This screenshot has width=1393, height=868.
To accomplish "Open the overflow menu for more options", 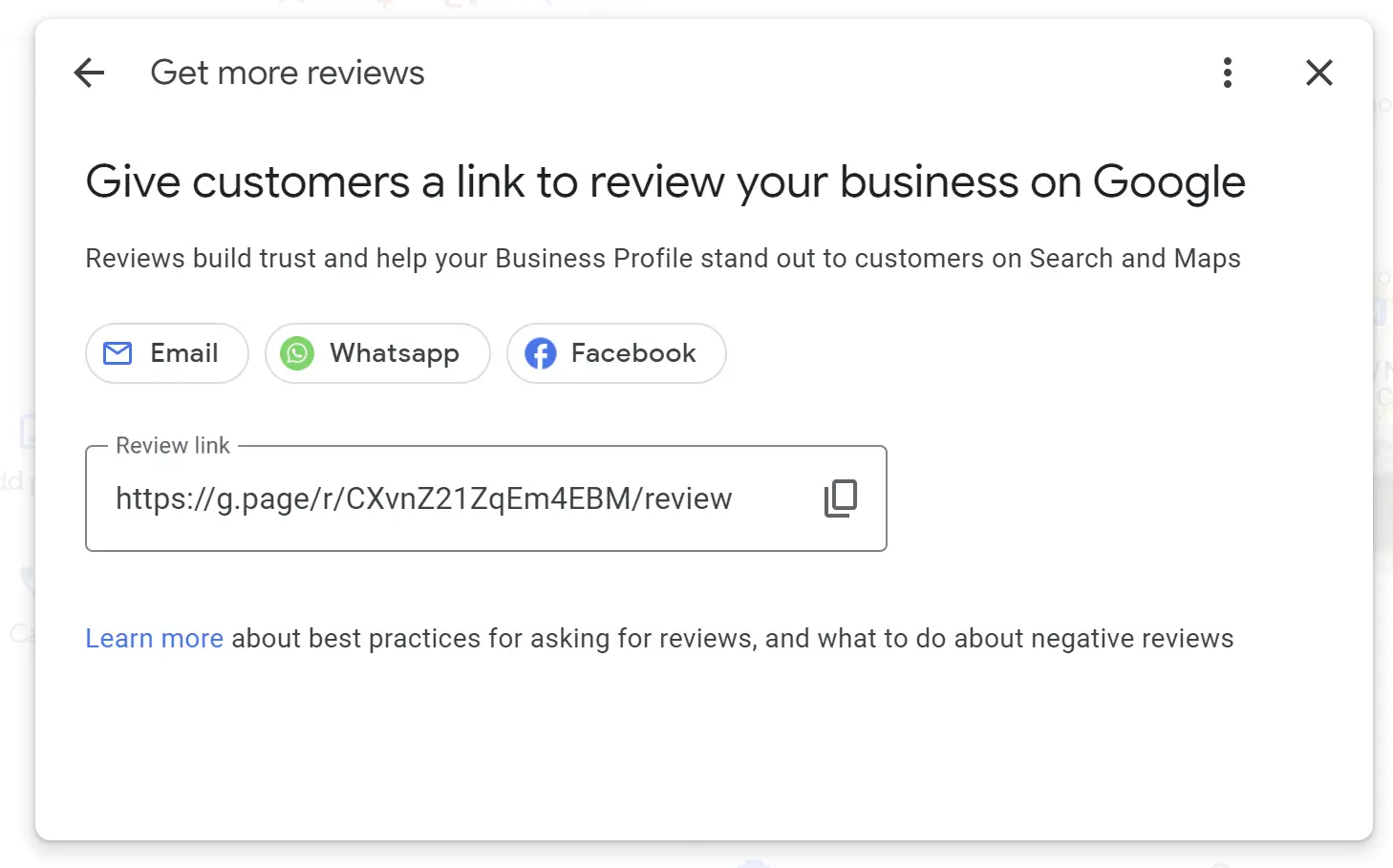I will 1228,73.
